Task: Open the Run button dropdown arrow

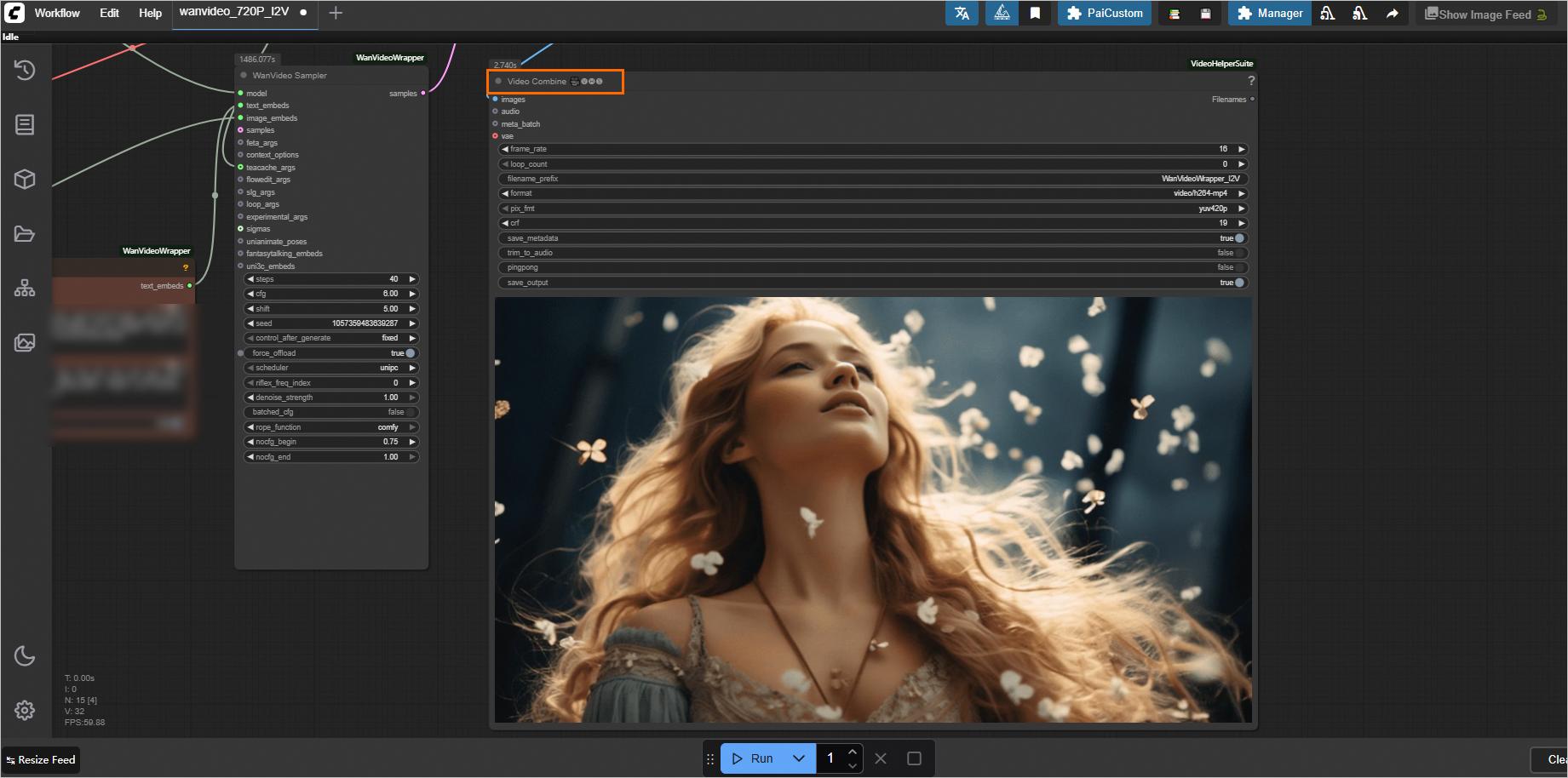Action: tap(798, 758)
